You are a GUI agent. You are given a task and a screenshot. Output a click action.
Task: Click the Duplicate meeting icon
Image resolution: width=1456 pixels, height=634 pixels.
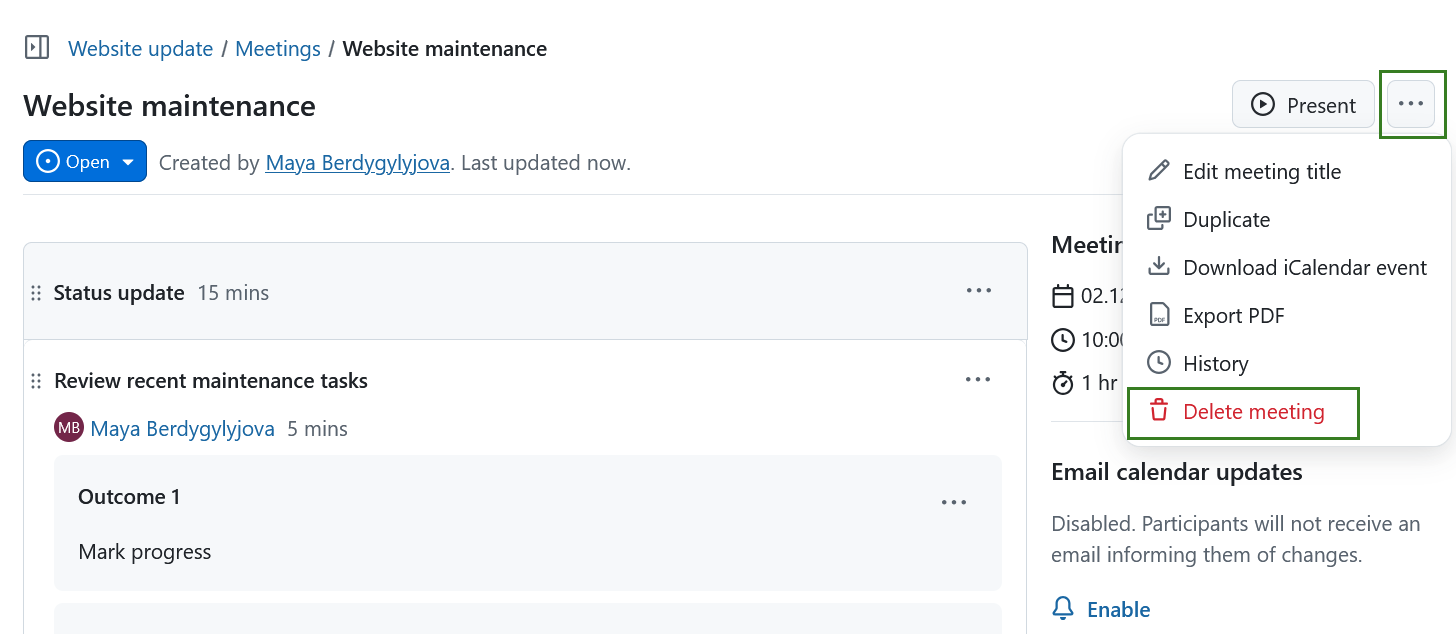[x=1158, y=218]
